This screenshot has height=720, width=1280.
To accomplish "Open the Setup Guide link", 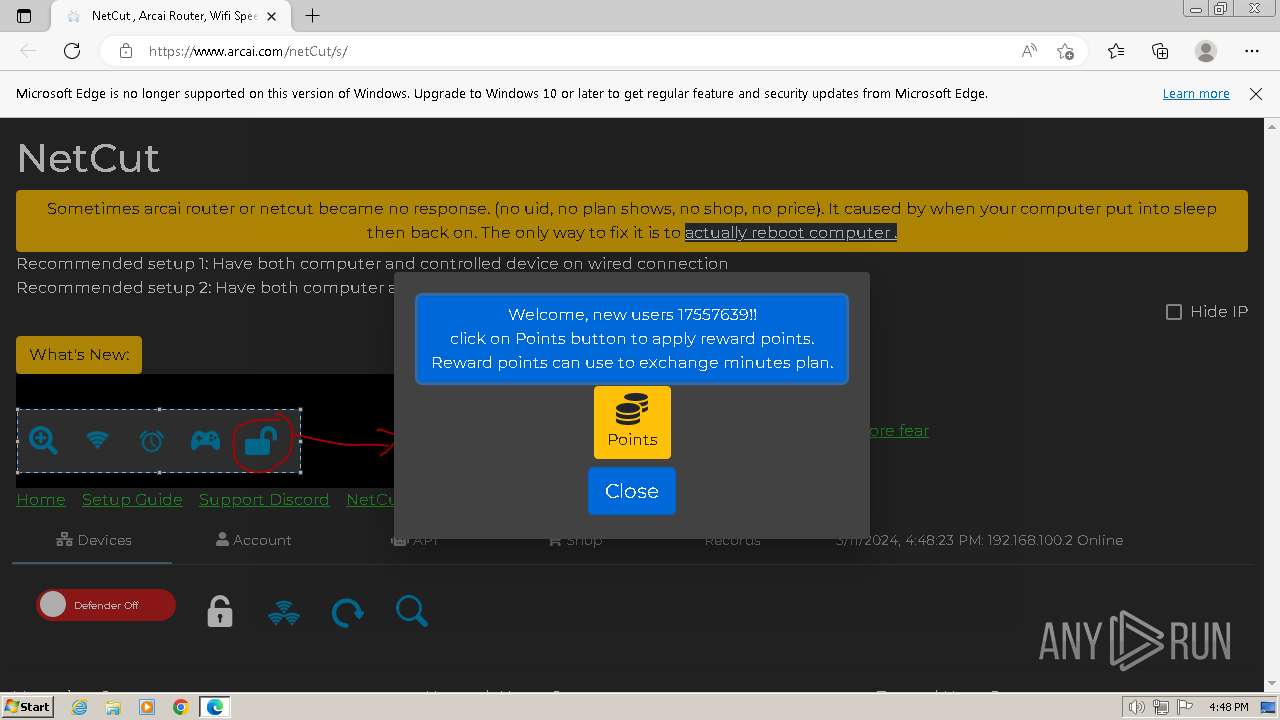I will (x=132, y=499).
